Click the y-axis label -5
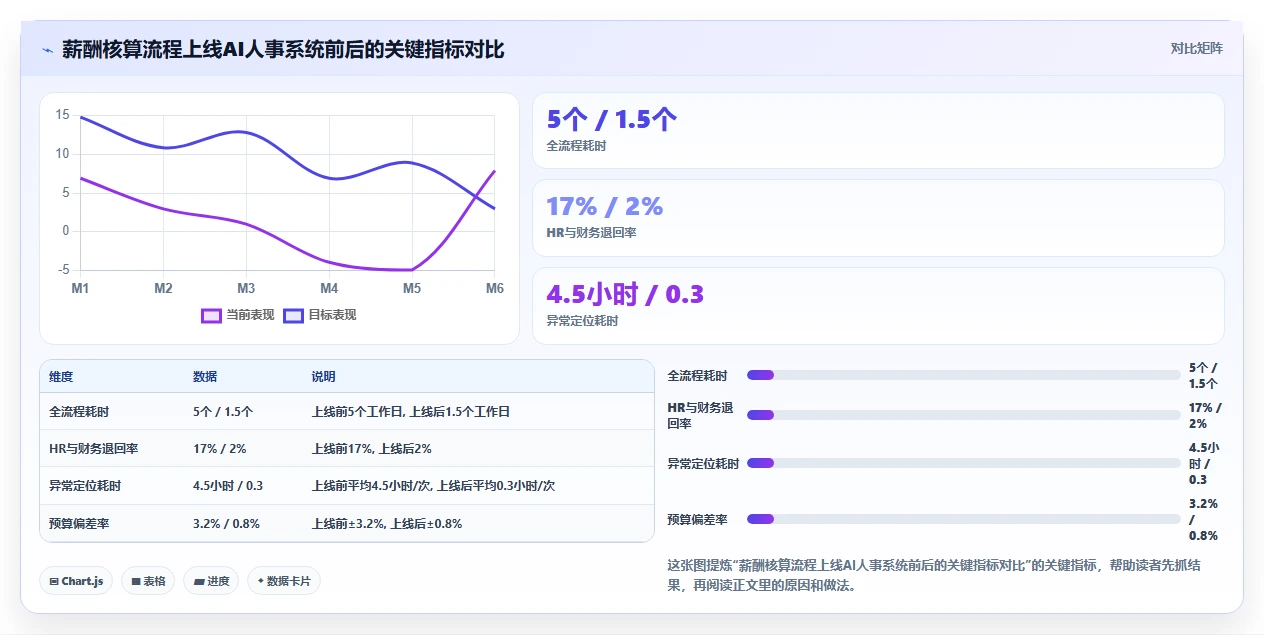Viewport: 1264px width, 635px height. point(64,269)
